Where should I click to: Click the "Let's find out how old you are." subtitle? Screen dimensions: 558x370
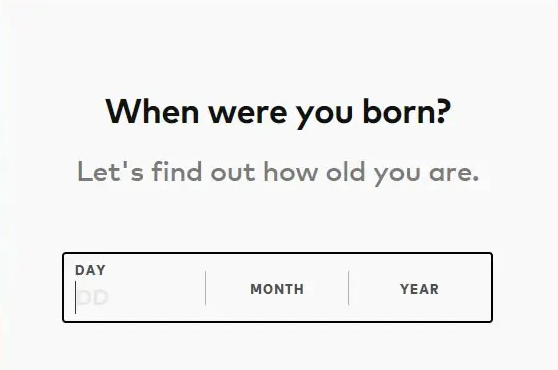pos(278,173)
